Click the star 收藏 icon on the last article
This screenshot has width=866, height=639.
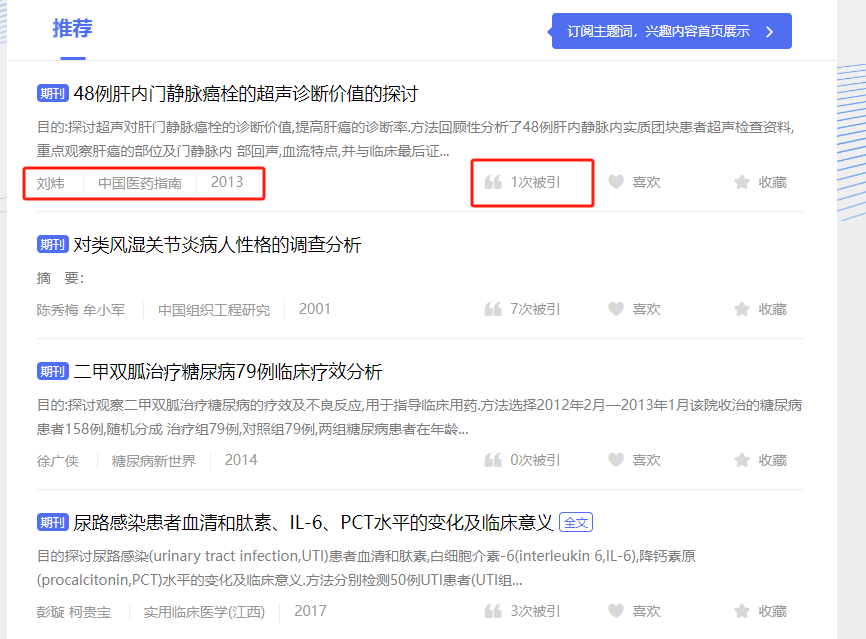pos(742,610)
